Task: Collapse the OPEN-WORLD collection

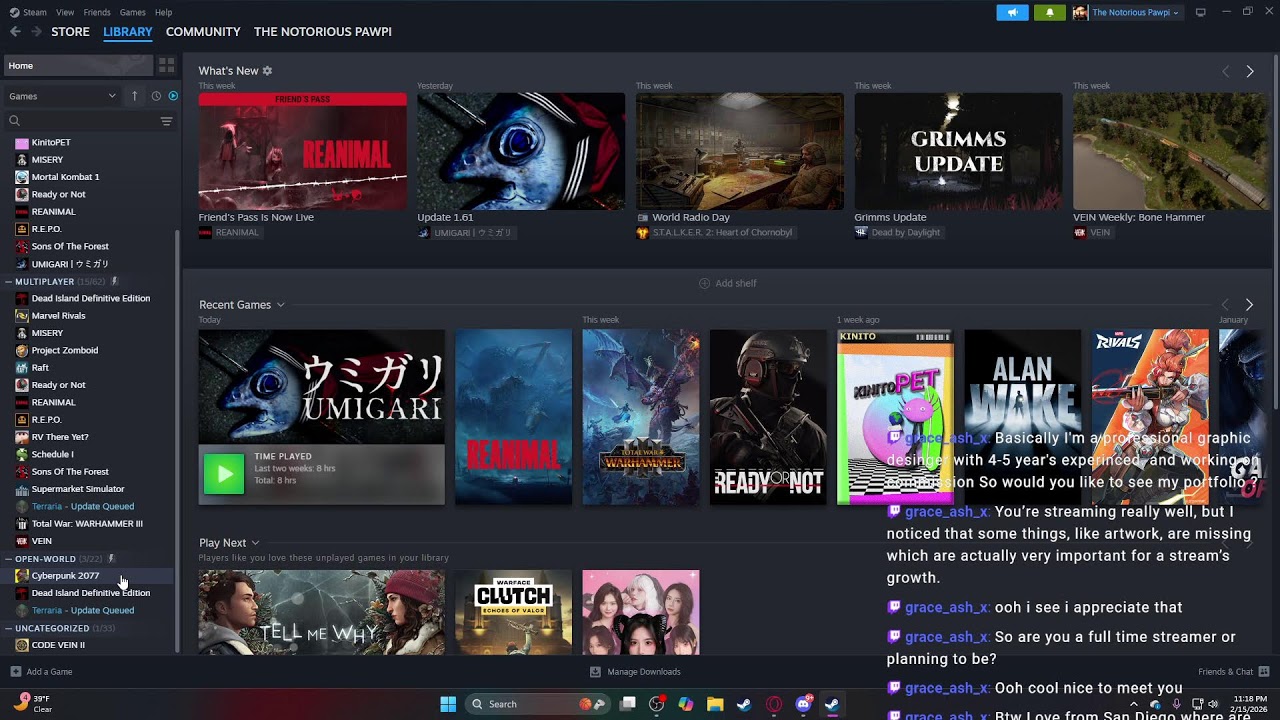Action: [9, 559]
